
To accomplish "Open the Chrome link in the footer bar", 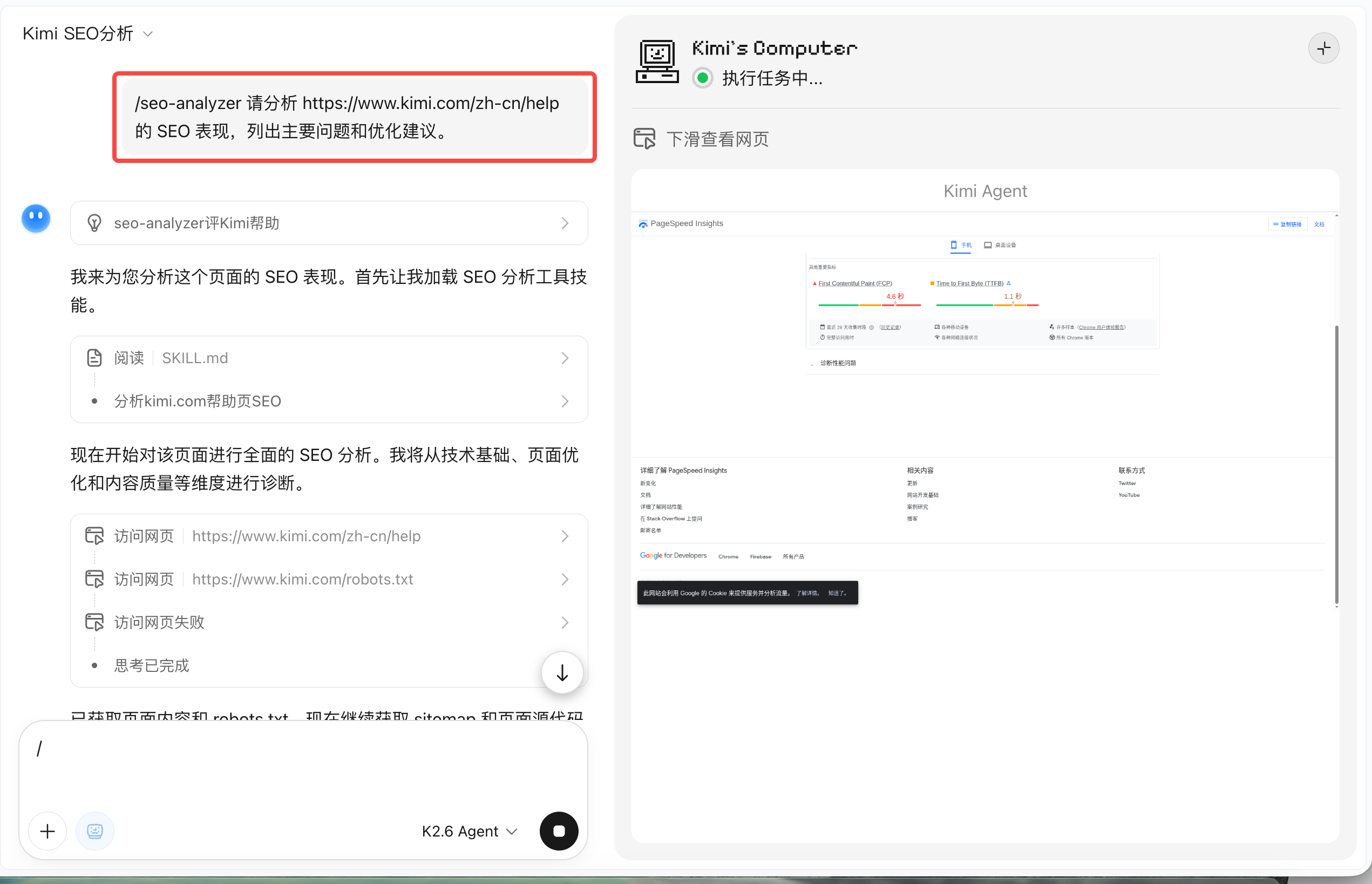I will pyautogui.click(x=728, y=556).
